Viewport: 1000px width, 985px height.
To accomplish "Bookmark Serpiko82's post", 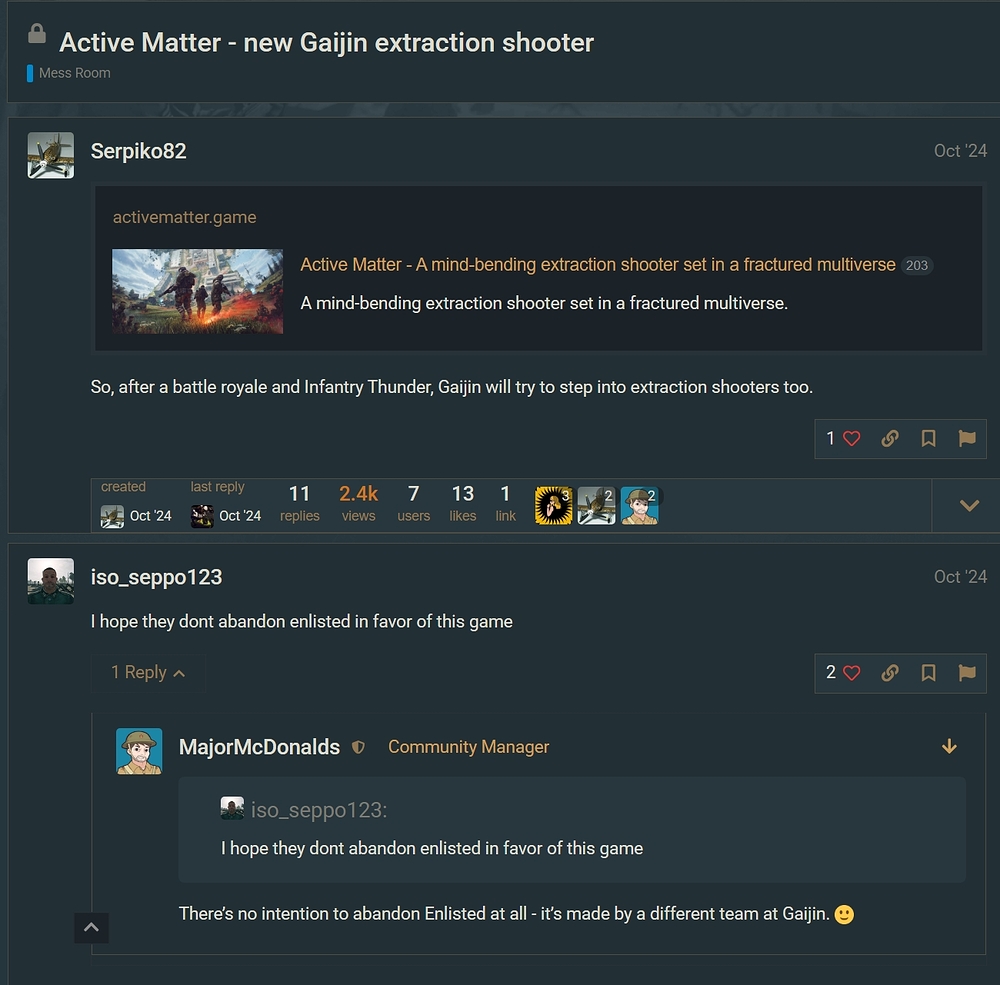I will coord(929,439).
